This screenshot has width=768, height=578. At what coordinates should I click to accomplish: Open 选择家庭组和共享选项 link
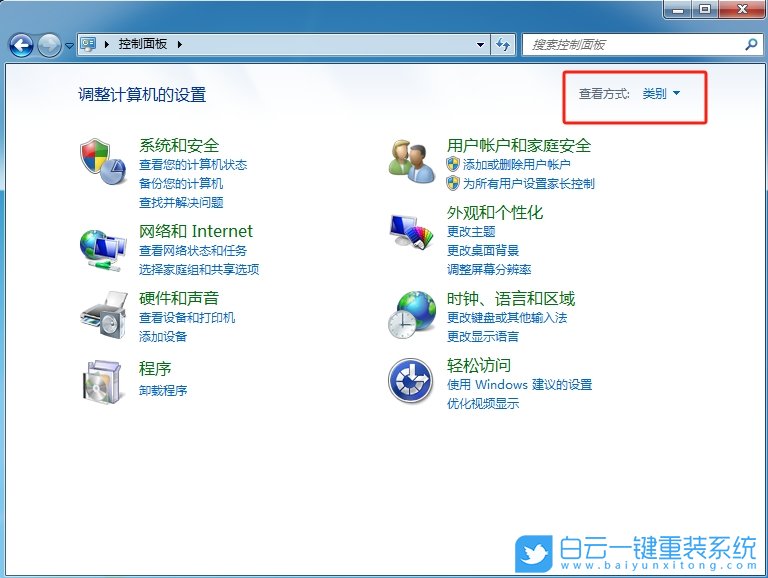199,269
